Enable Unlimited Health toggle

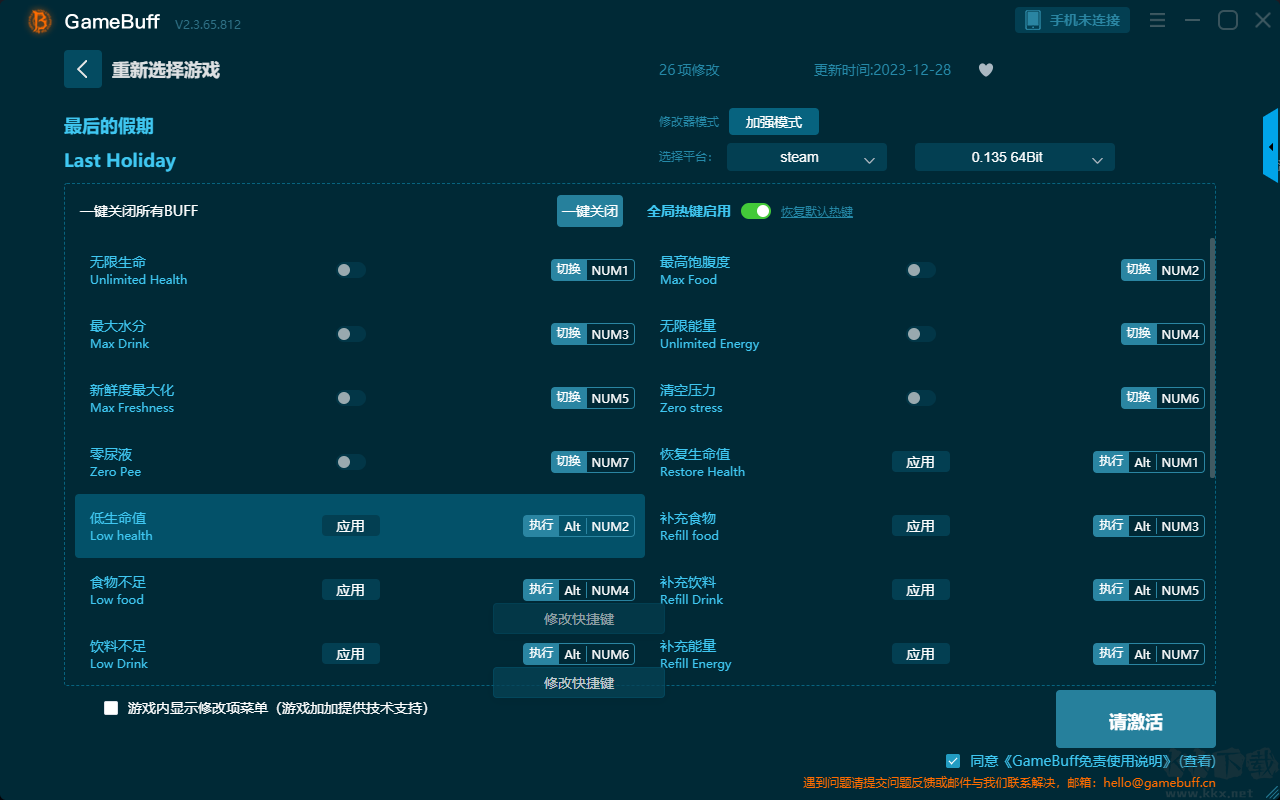pyautogui.click(x=351, y=270)
